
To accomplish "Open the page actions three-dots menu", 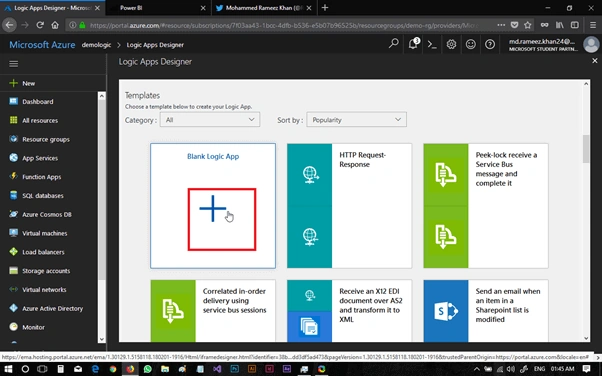I will [x=501, y=25].
